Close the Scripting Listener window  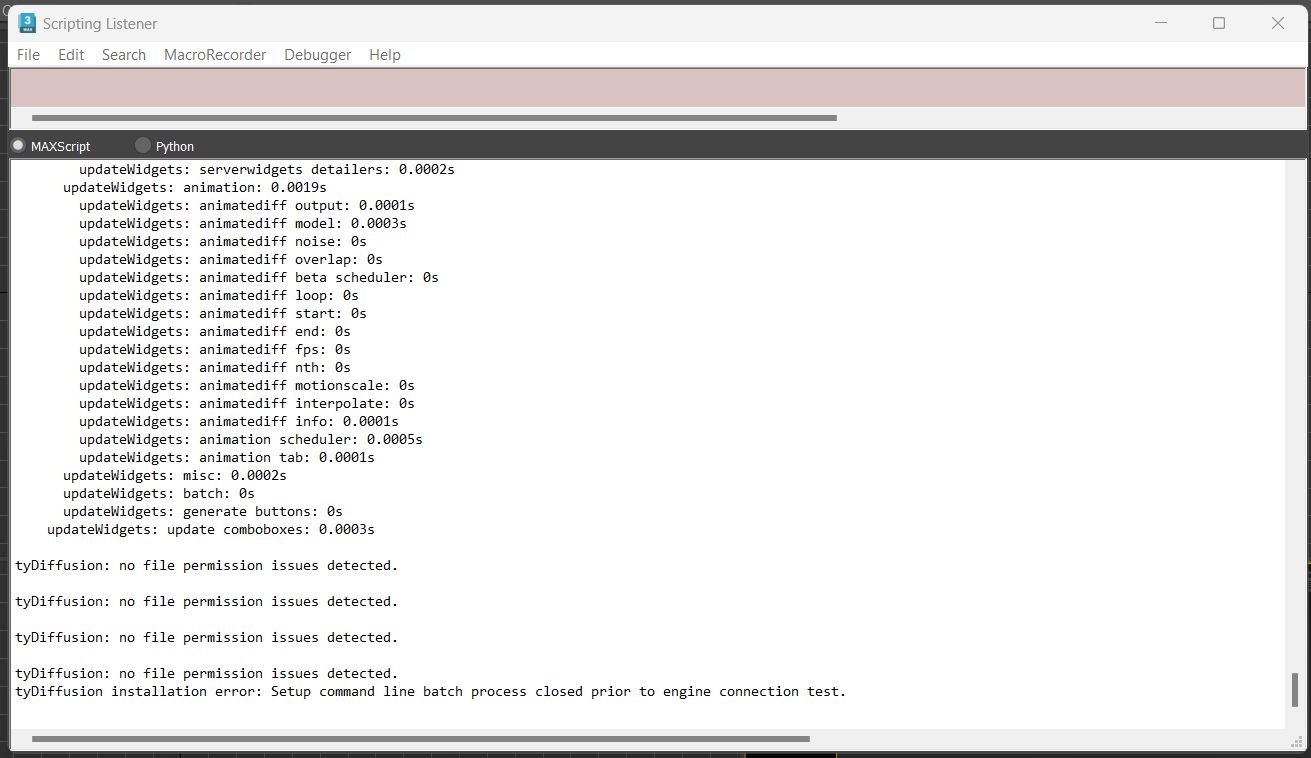pos(1278,23)
